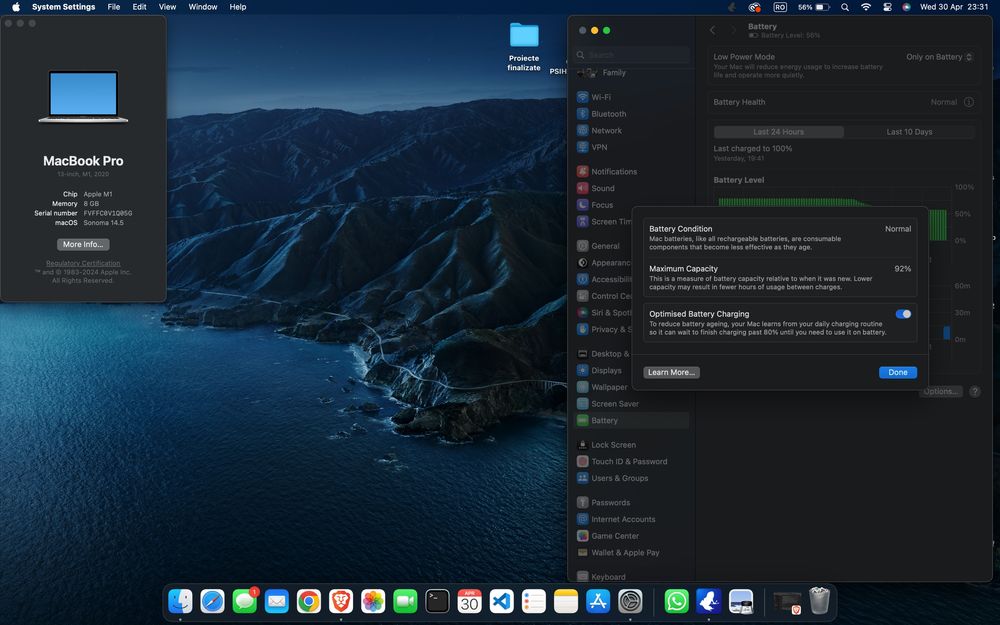The width and height of the screenshot is (1000, 625).
Task: Select Notifications in settings sidebar
Action: pos(613,171)
